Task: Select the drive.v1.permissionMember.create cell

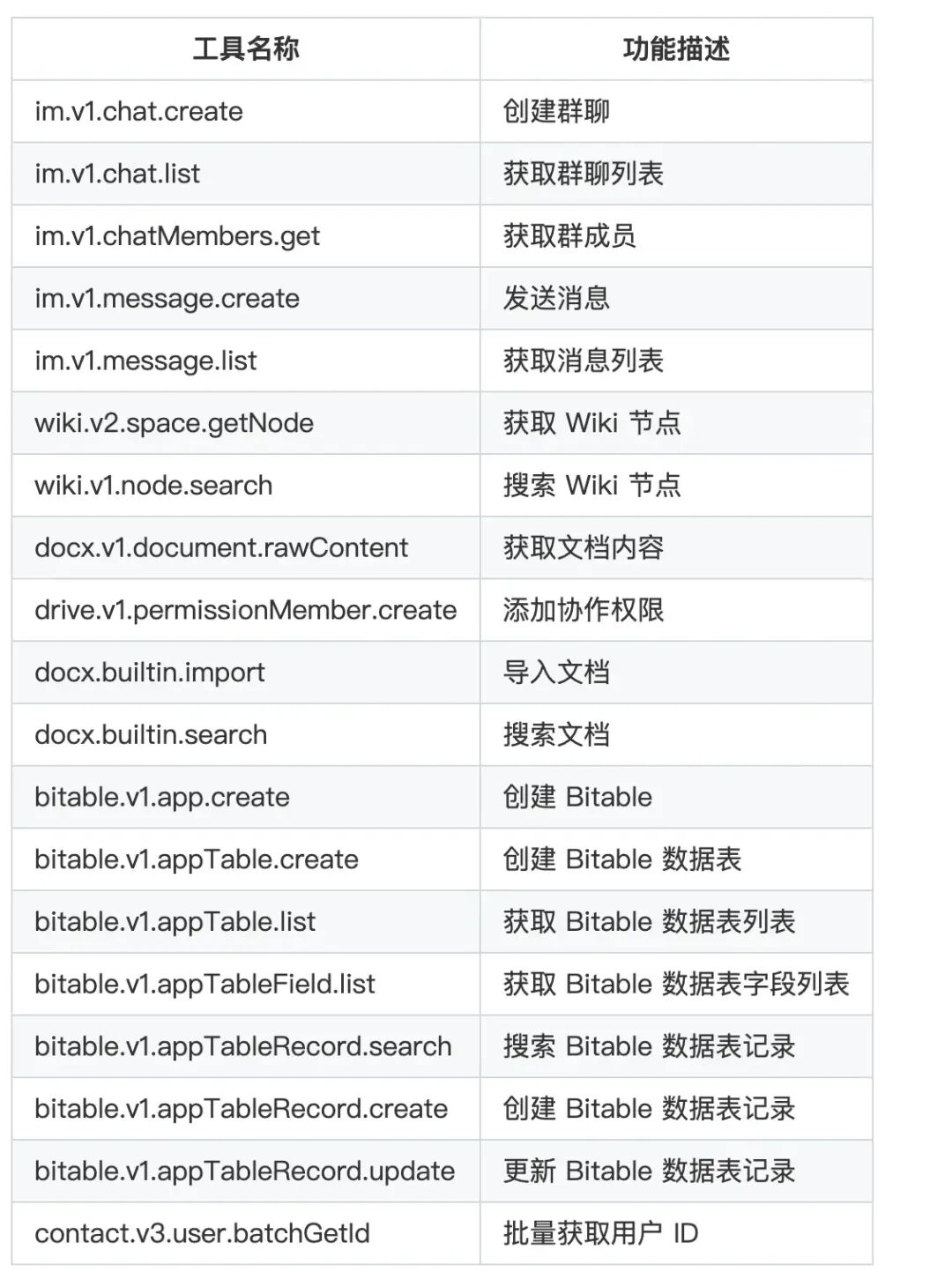Action: 245,610
